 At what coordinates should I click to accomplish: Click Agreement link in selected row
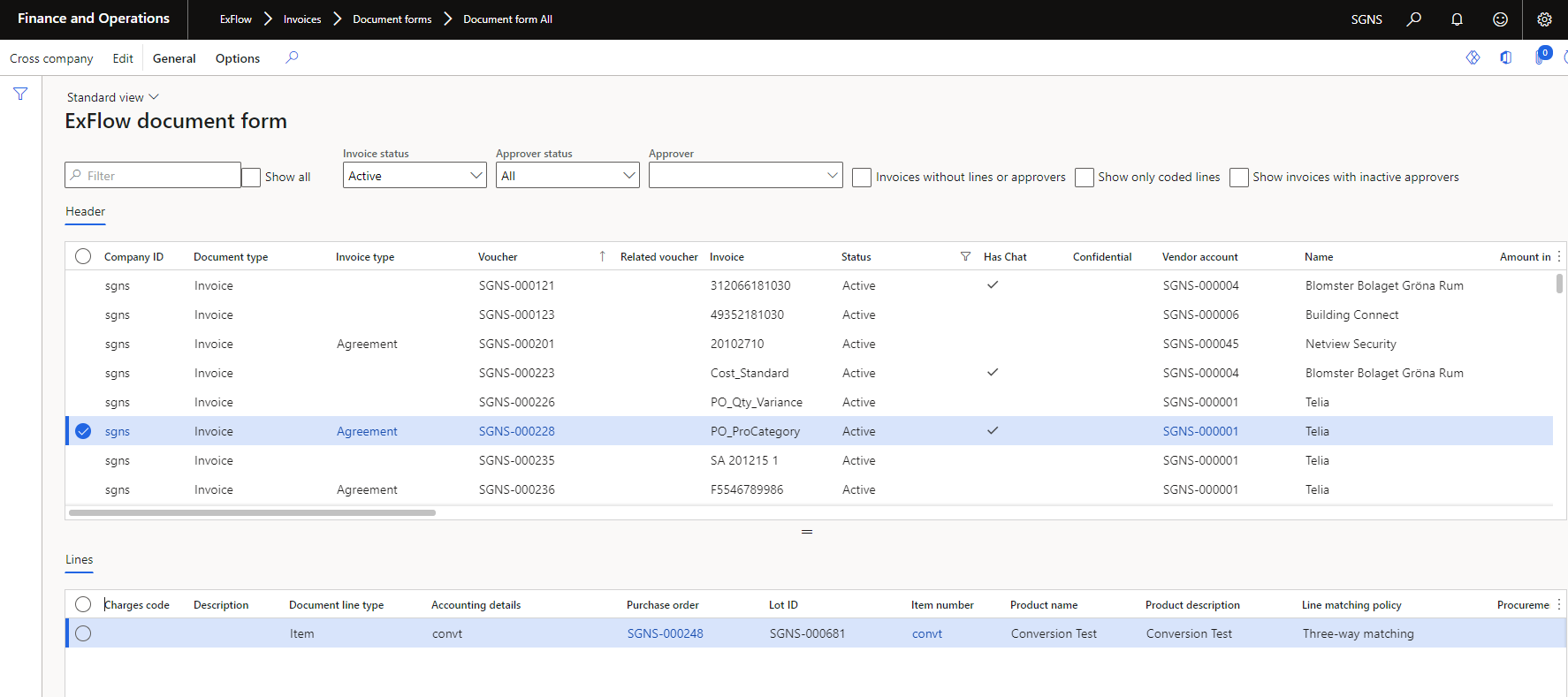(367, 431)
